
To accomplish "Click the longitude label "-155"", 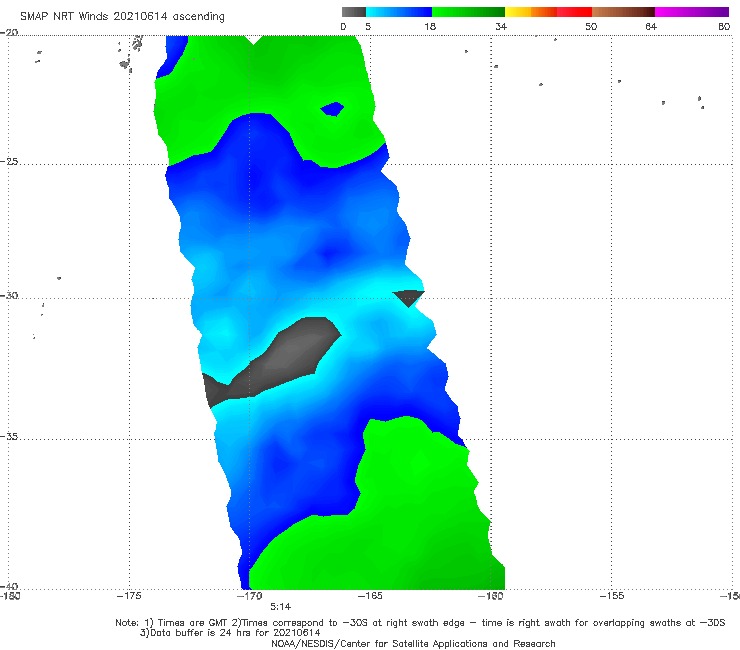I will pos(612,596).
